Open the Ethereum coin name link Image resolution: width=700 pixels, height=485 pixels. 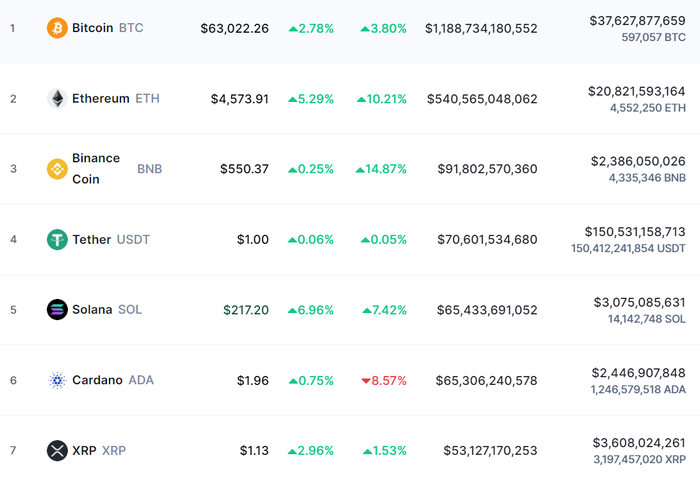101,99
